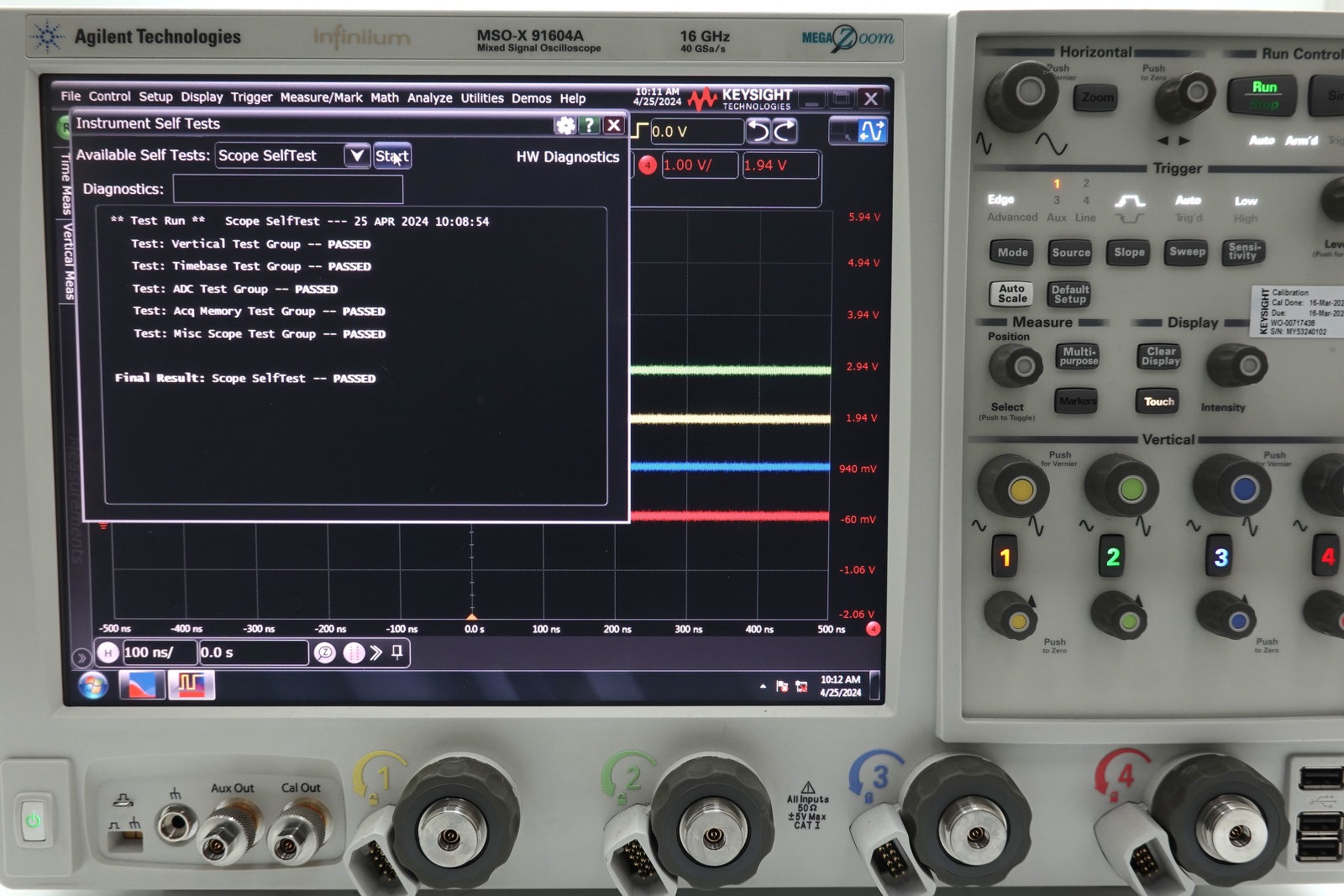
Task: Select the trigger rising edge icon
Action: tap(640, 131)
